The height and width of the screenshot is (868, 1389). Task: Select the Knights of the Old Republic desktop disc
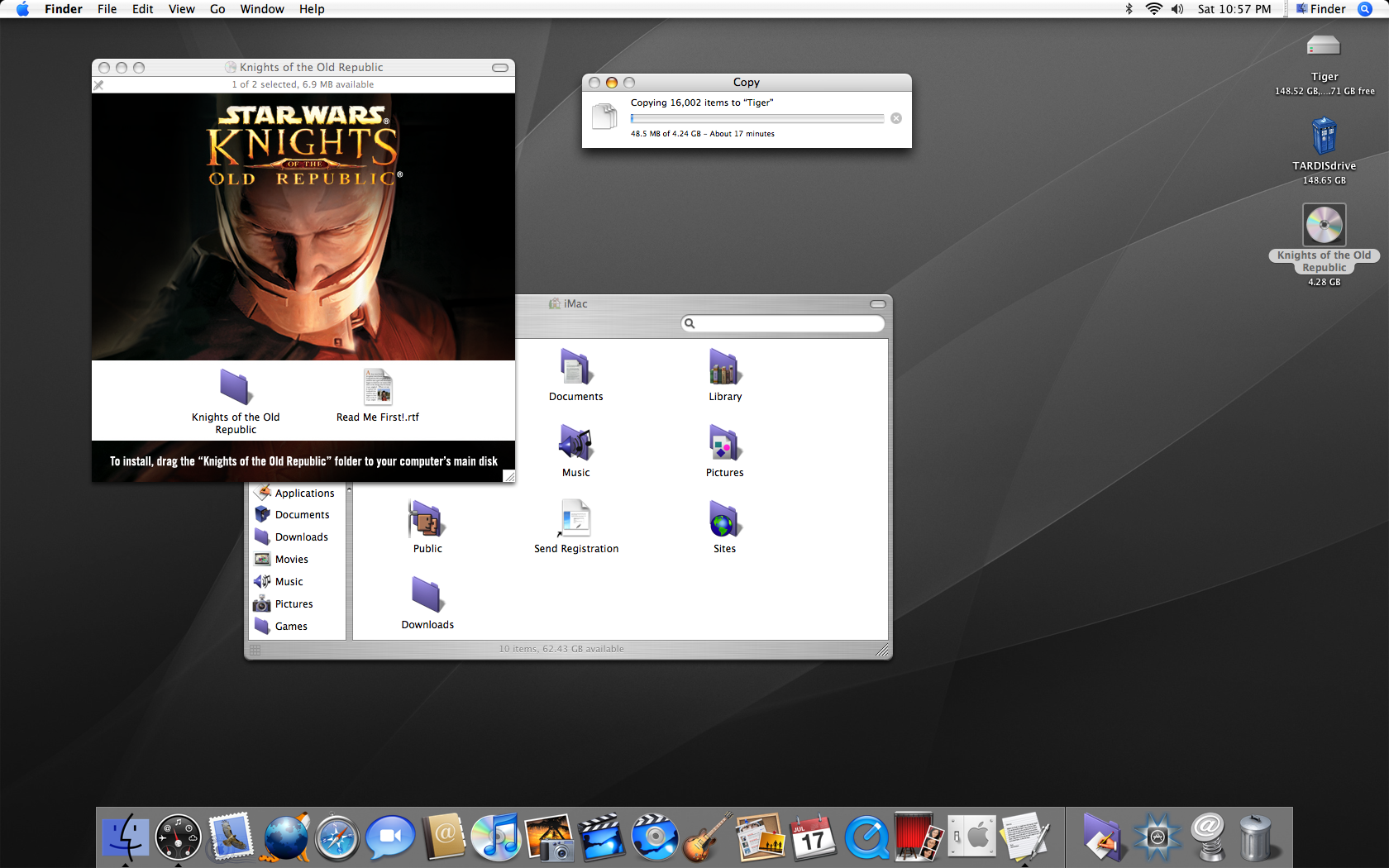1325,224
